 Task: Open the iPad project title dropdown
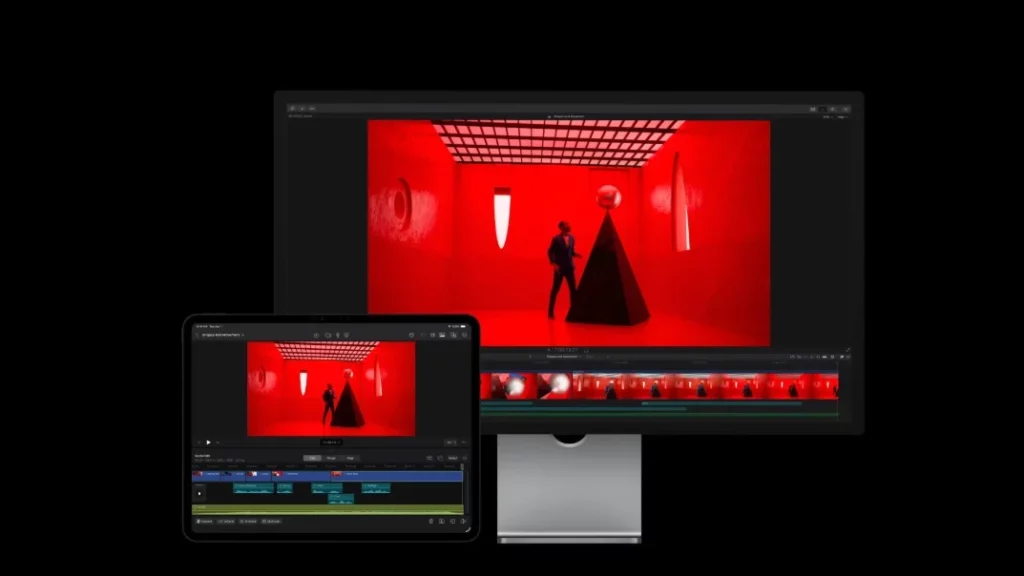point(223,335)
